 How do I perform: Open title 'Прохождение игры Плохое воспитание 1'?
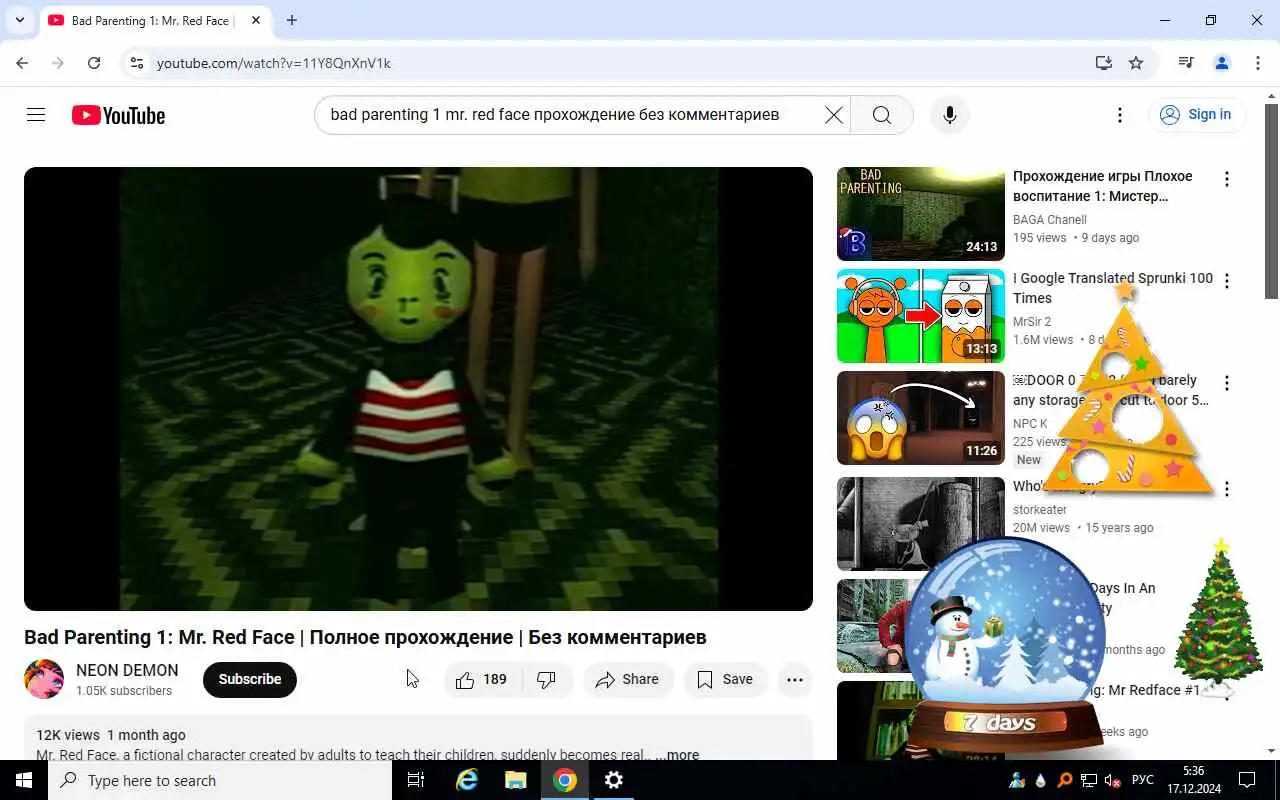click(1103, 186)
